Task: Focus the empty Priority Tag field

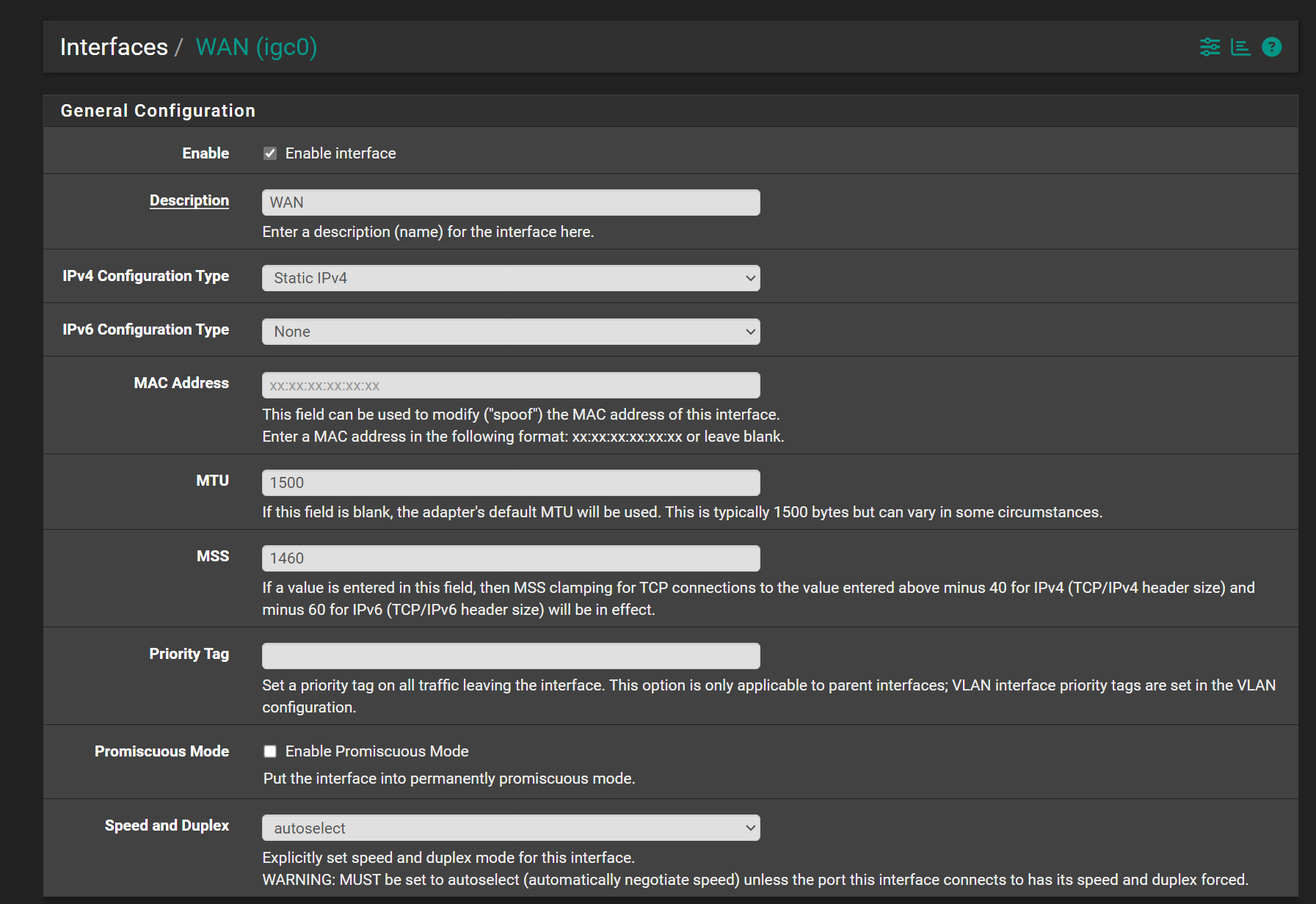Action: pyautogui.click(x=511, y=656)
